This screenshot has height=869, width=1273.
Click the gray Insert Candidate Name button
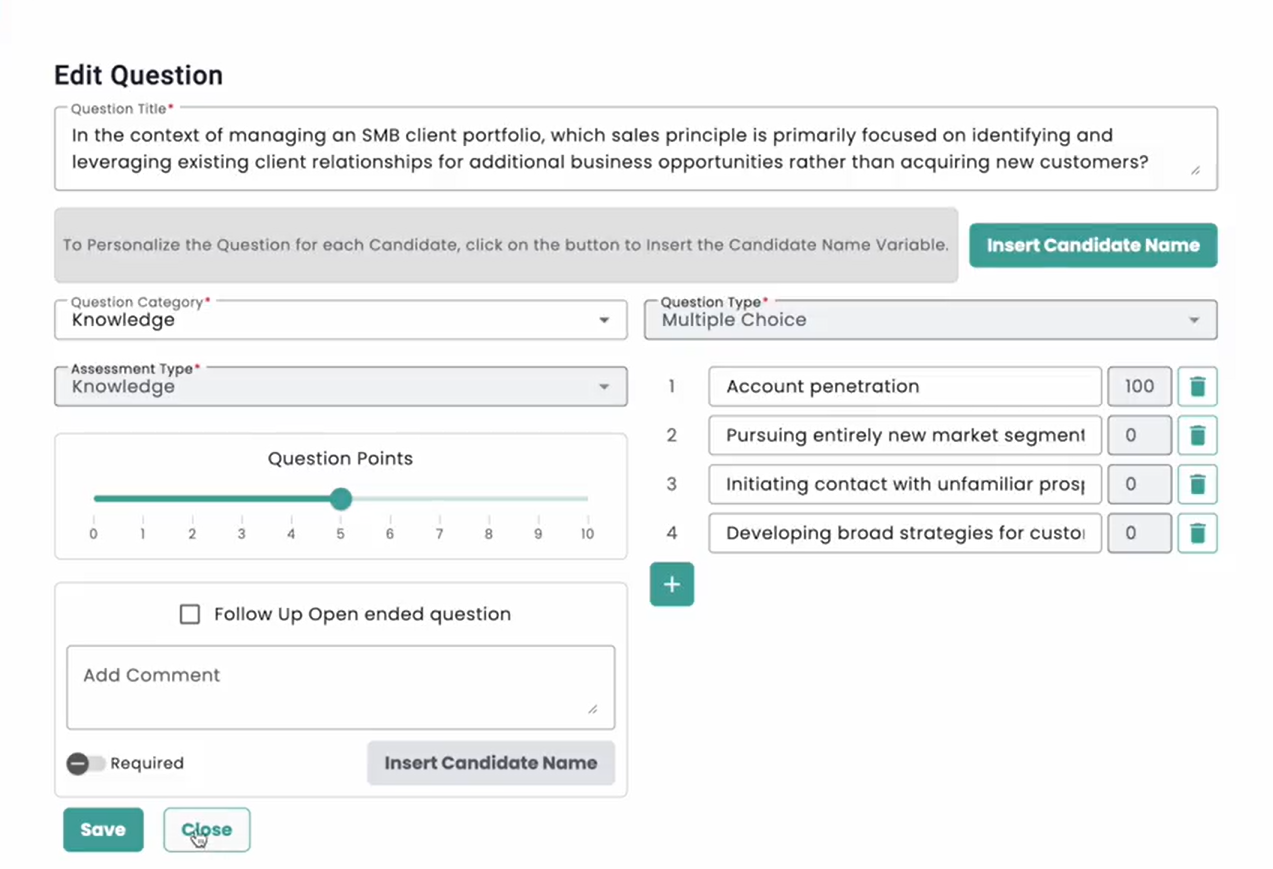tap(490, 763)
